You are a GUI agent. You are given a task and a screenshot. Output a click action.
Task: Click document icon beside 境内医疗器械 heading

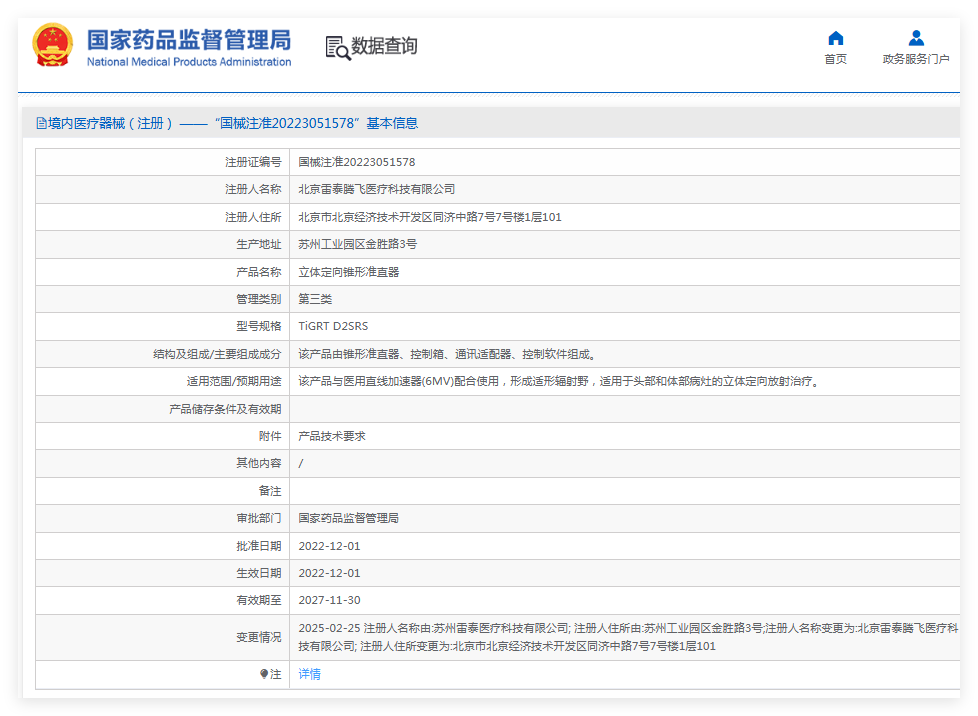pyautogui.click(x=42, y=123)
